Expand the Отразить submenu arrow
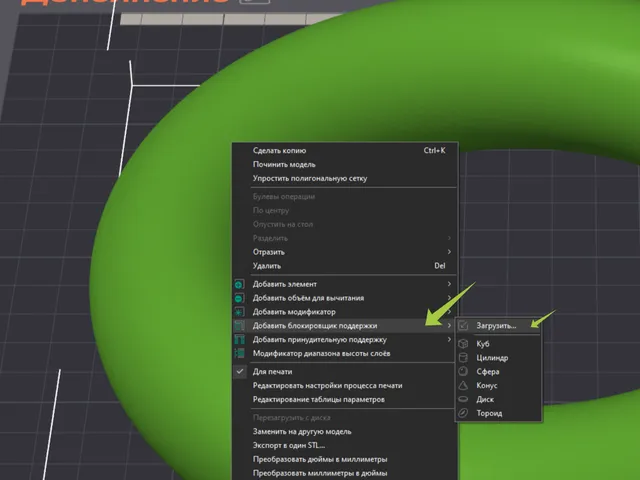The width and height of the screenshot is (640, 480). tap(449, 252)
